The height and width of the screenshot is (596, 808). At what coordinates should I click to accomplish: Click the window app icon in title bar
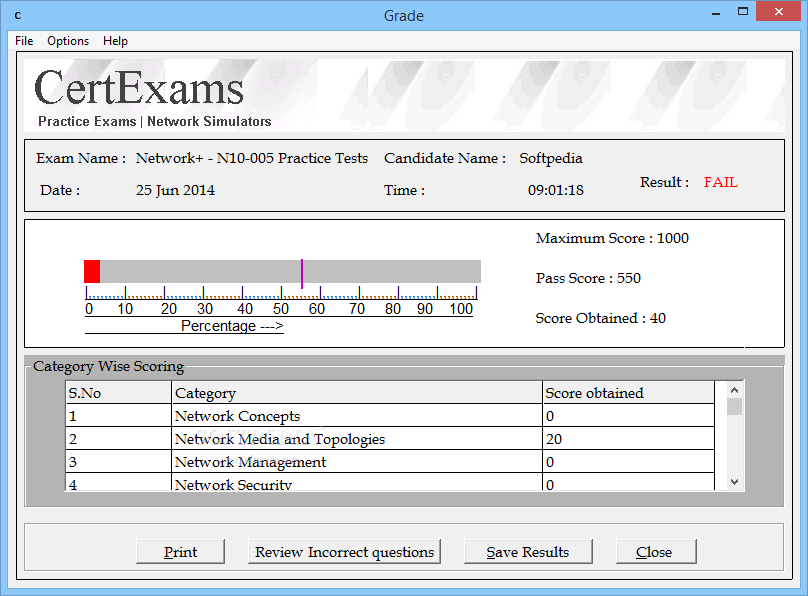click(x=18, y=15)
